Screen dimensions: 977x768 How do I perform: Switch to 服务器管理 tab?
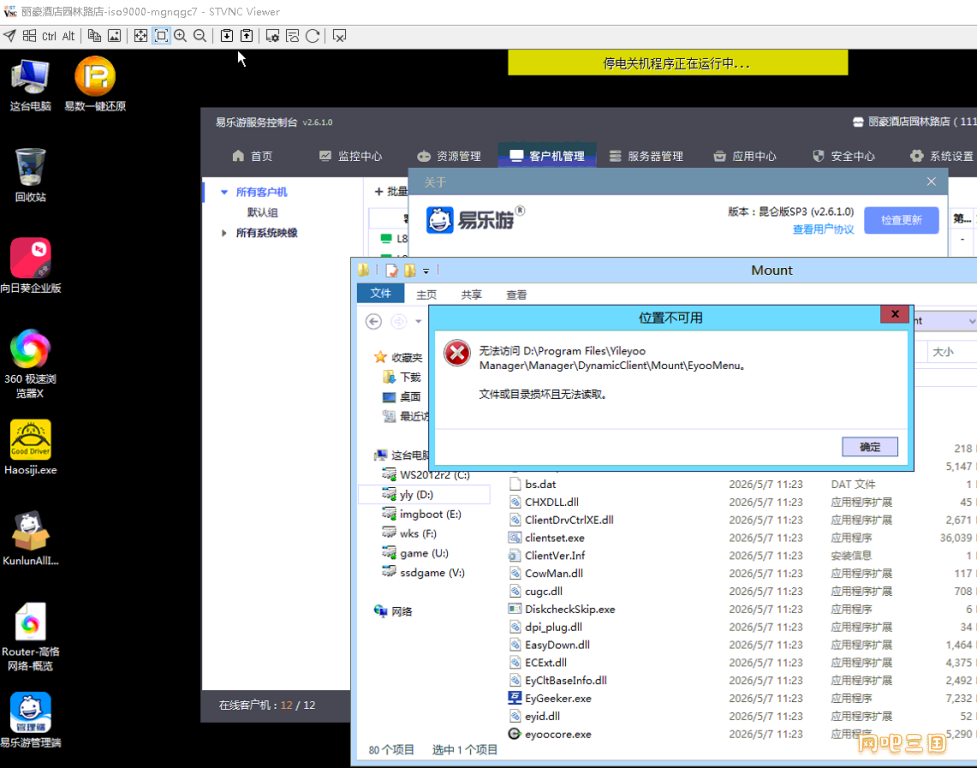click(646, 156)
